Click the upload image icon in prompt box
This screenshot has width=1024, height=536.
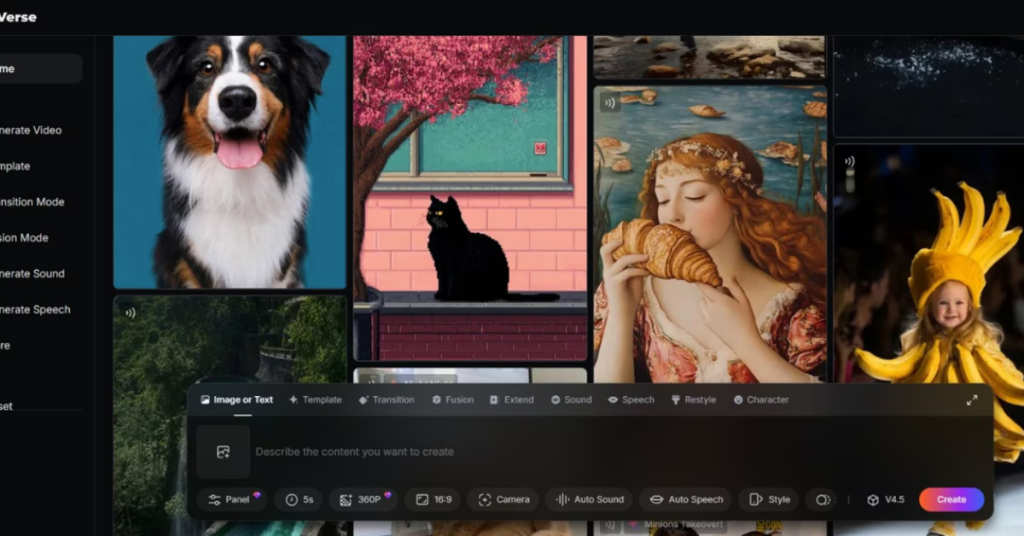223,452
